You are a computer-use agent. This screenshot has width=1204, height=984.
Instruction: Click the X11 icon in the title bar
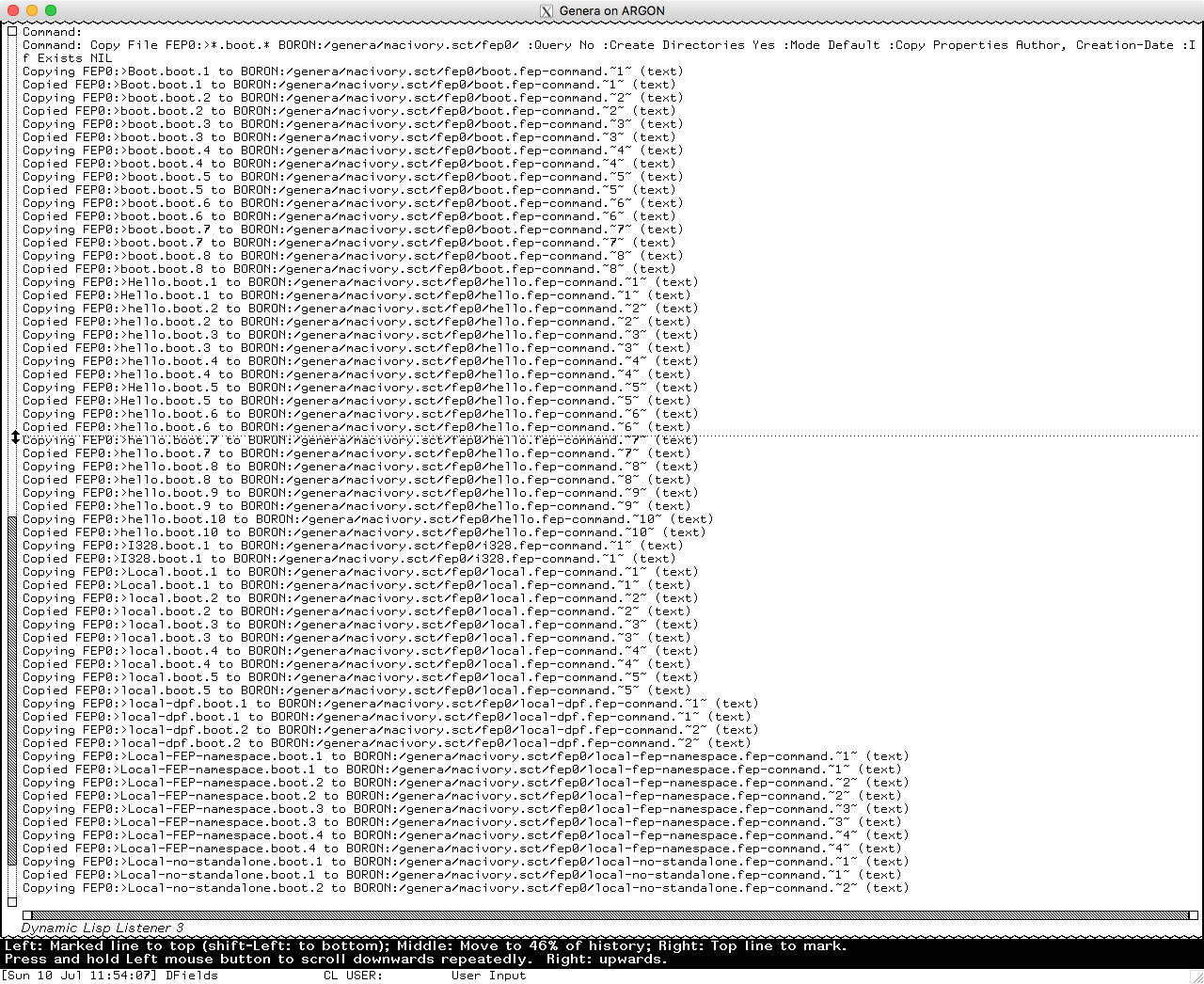[x=546, y=11]
